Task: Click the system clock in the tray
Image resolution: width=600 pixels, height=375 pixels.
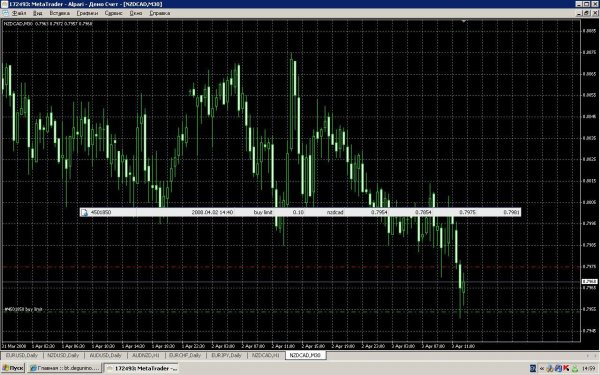Action: (589, 368)
